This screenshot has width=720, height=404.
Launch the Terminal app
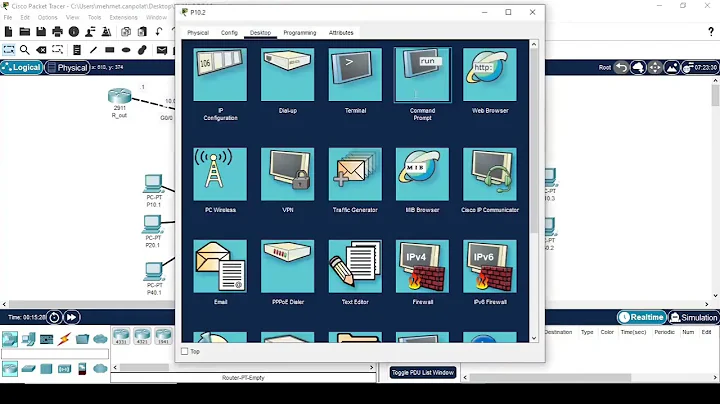(x=355, y=75)
